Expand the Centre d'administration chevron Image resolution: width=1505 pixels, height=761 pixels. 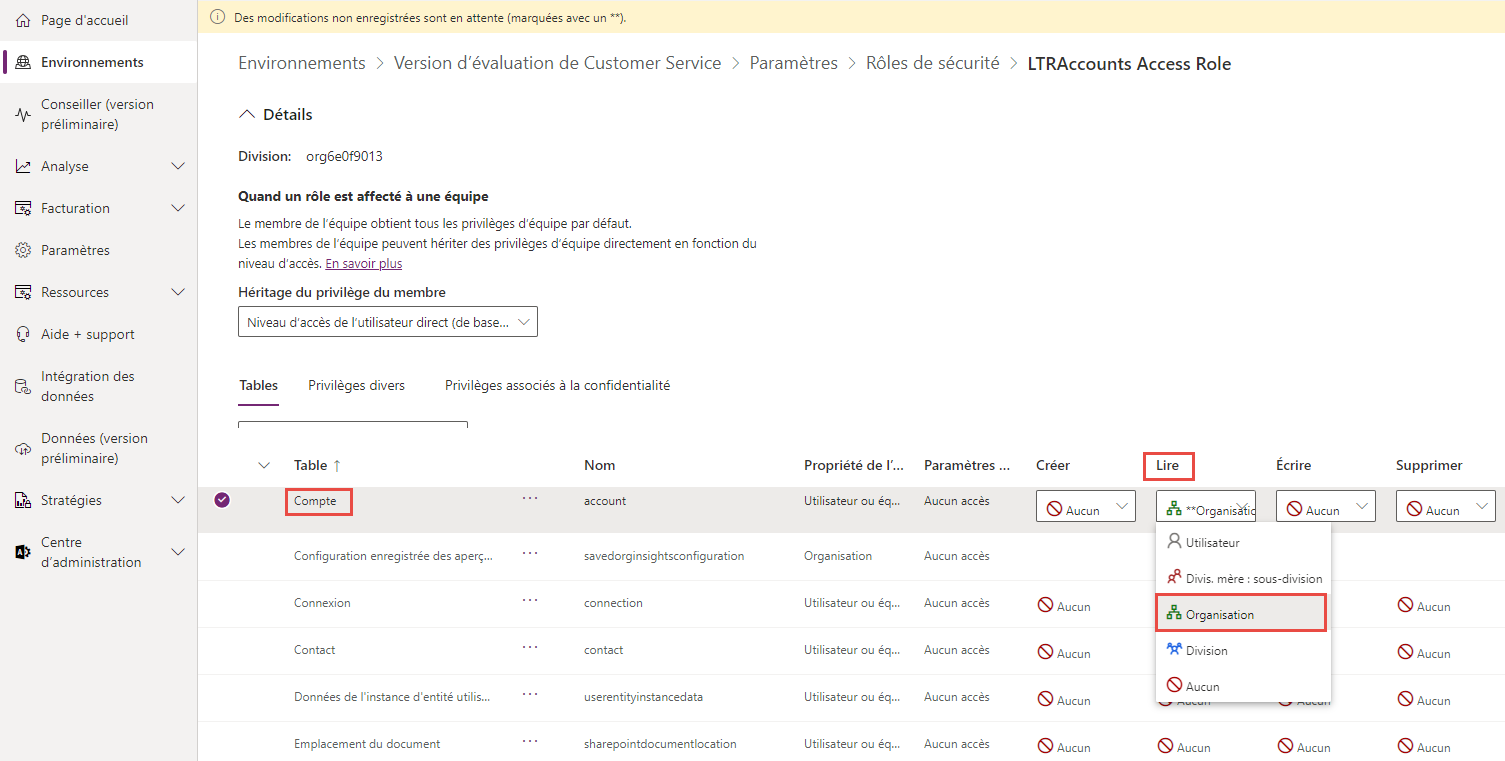178,552
